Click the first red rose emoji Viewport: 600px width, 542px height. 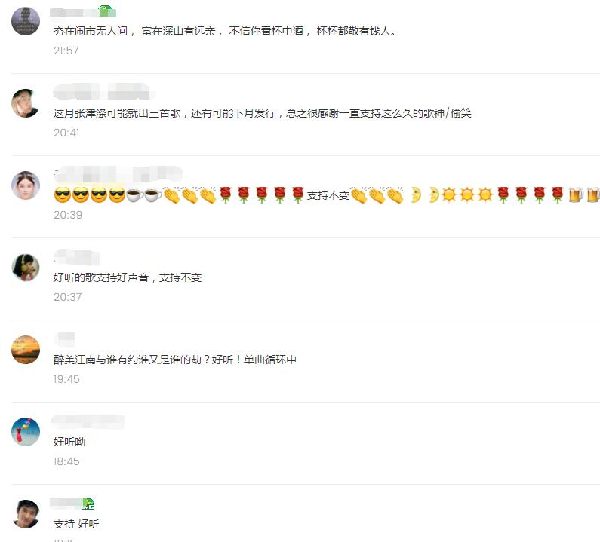[226, 195]
